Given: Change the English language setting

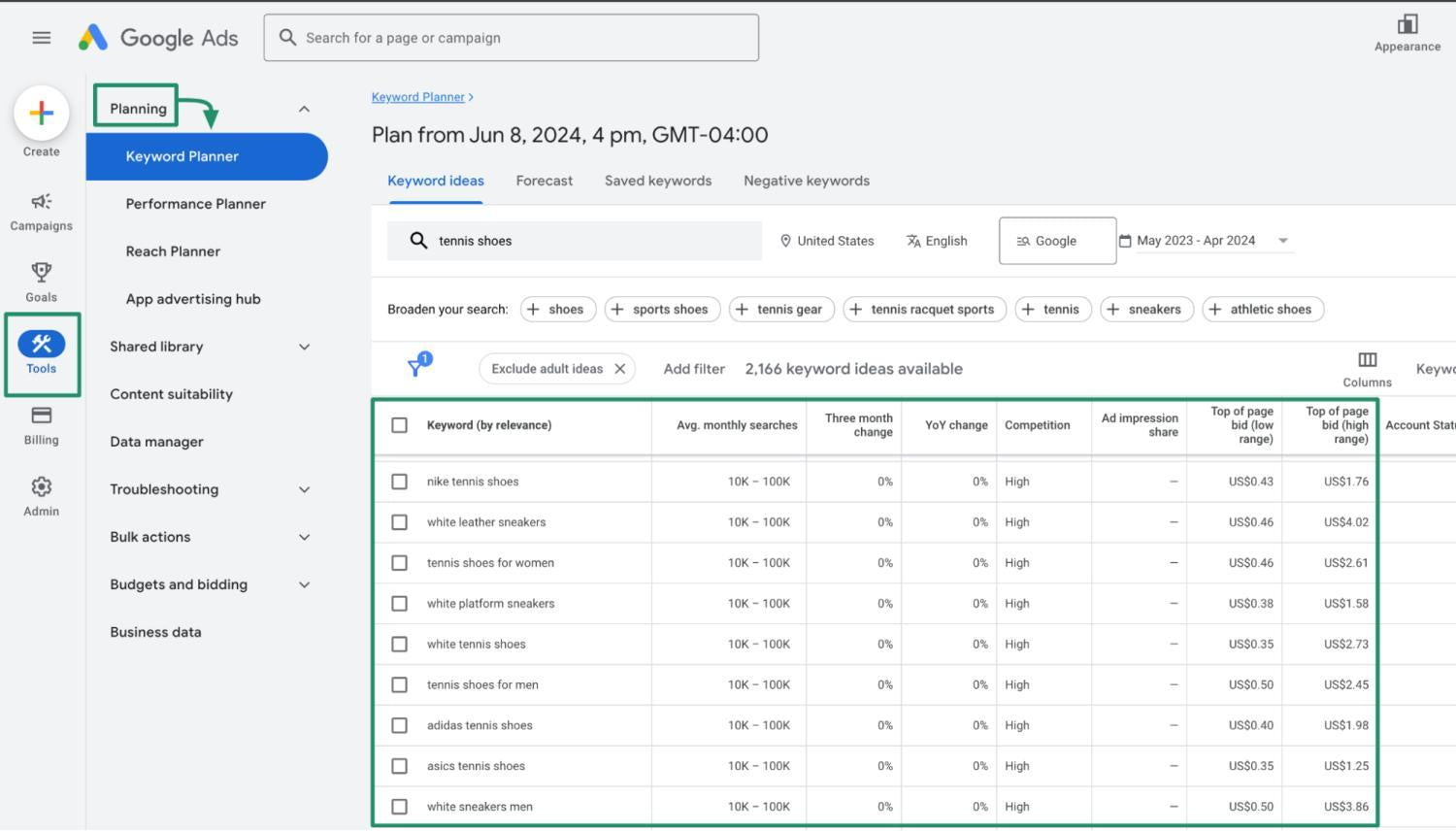Looking at the screenshot, I should pos(937,241).
